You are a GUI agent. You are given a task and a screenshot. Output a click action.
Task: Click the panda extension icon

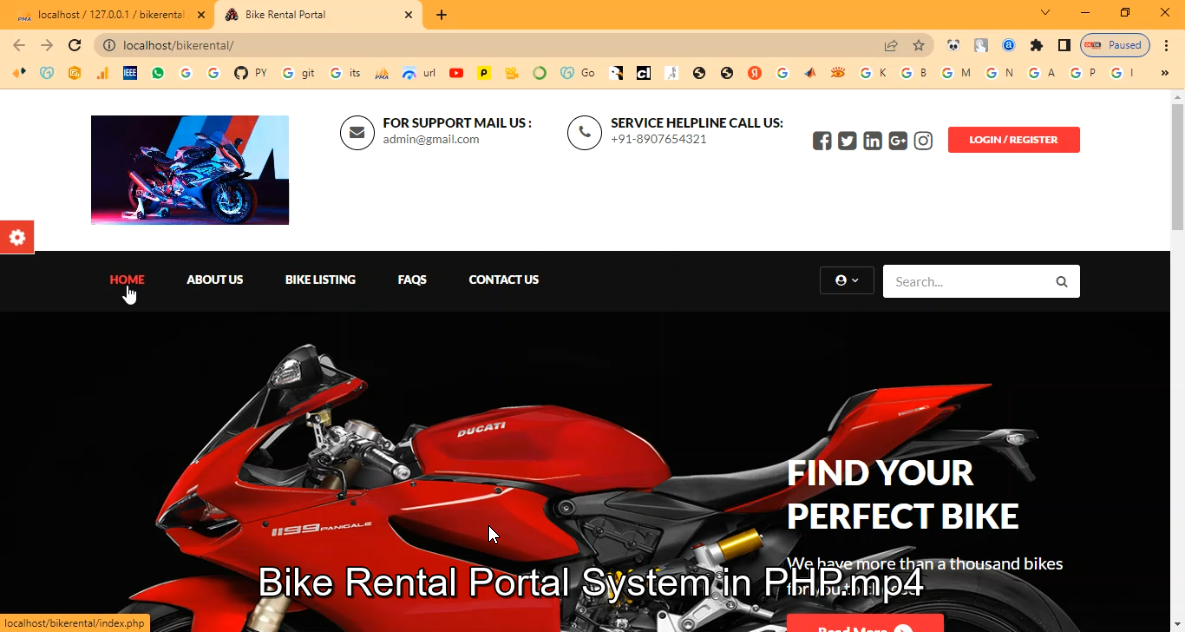[953, 45]
